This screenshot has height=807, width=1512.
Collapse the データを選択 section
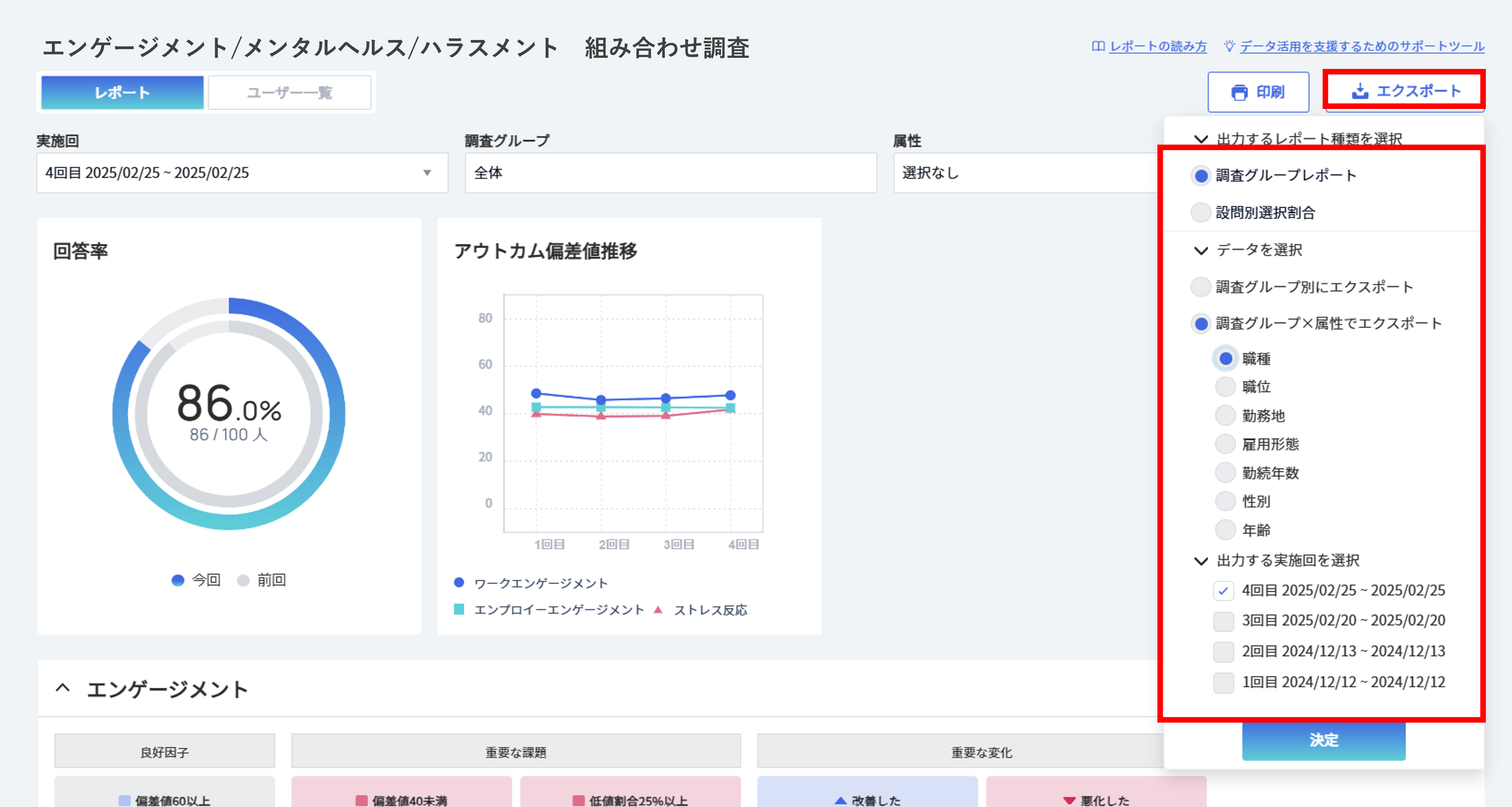tap(1201, 251)
